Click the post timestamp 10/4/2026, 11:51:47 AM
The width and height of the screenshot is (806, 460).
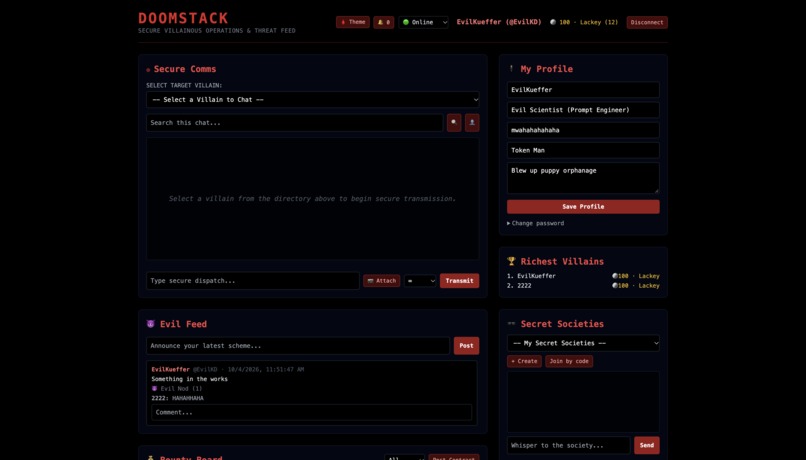(x=266, y=369)
